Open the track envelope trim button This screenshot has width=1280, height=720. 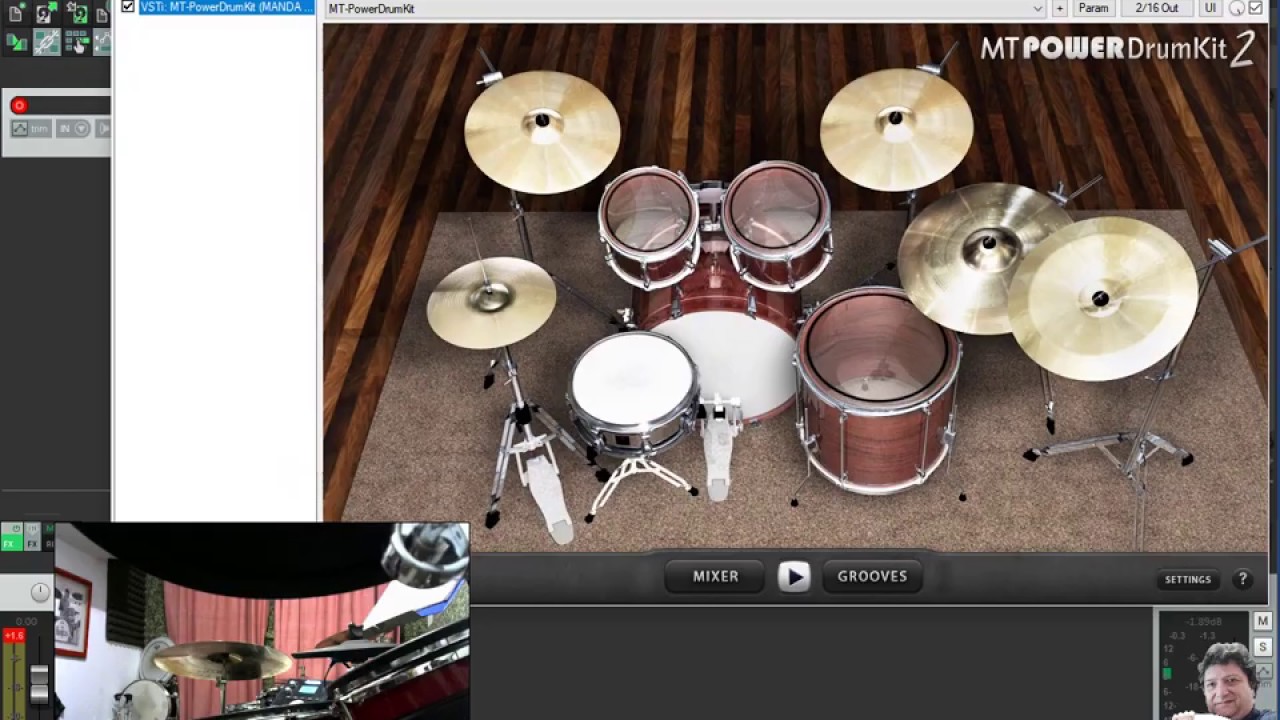(x=31, y=129)
